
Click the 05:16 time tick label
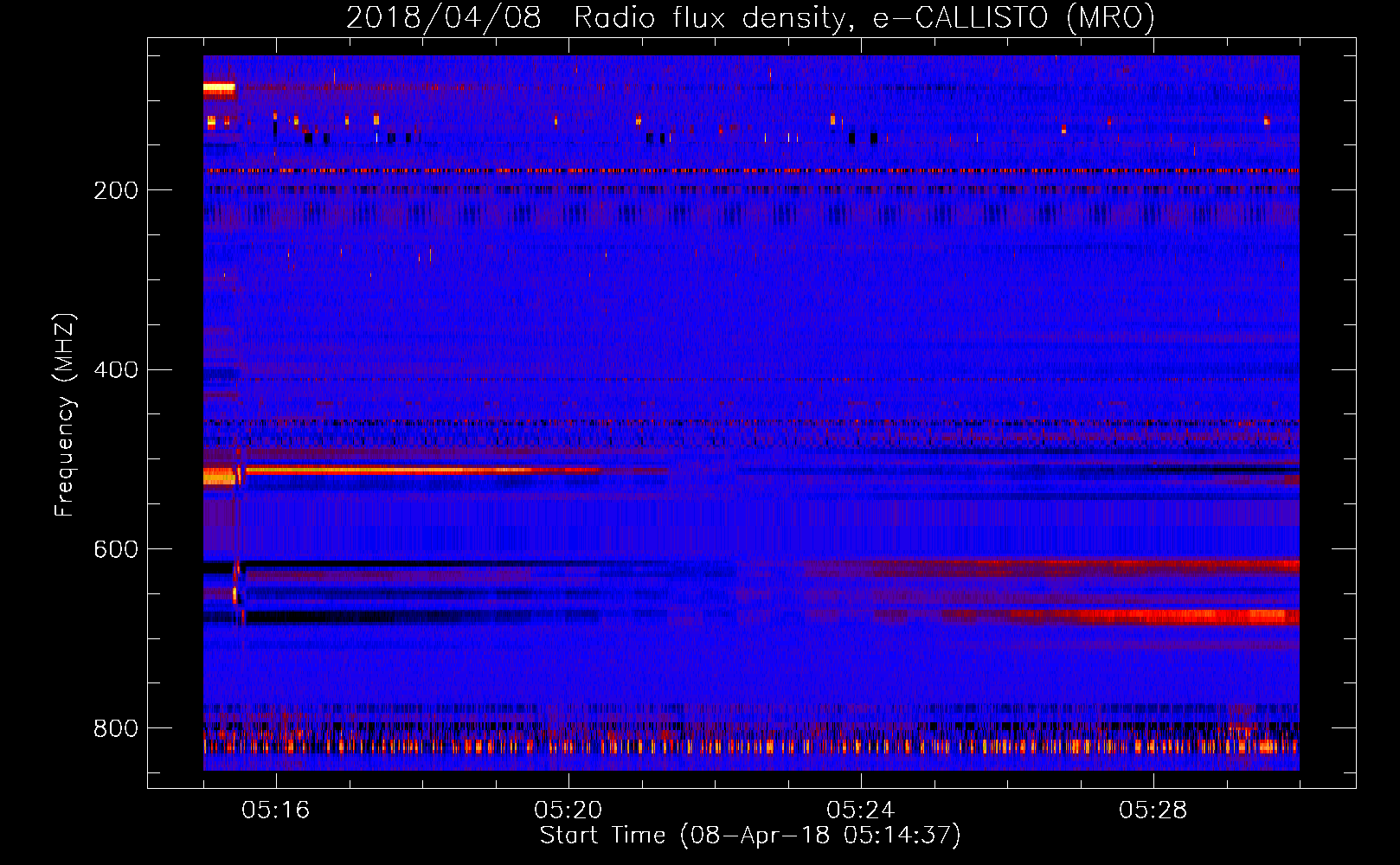275,811
